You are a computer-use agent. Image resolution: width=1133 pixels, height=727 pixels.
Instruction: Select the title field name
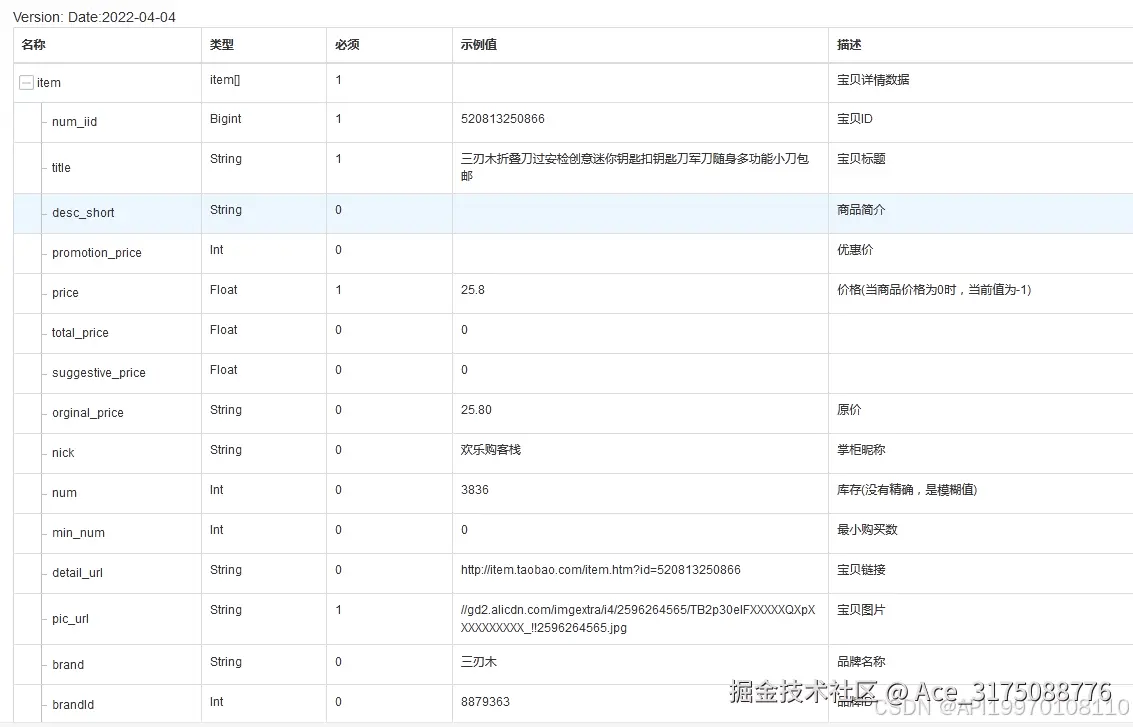tap(61, 168)
